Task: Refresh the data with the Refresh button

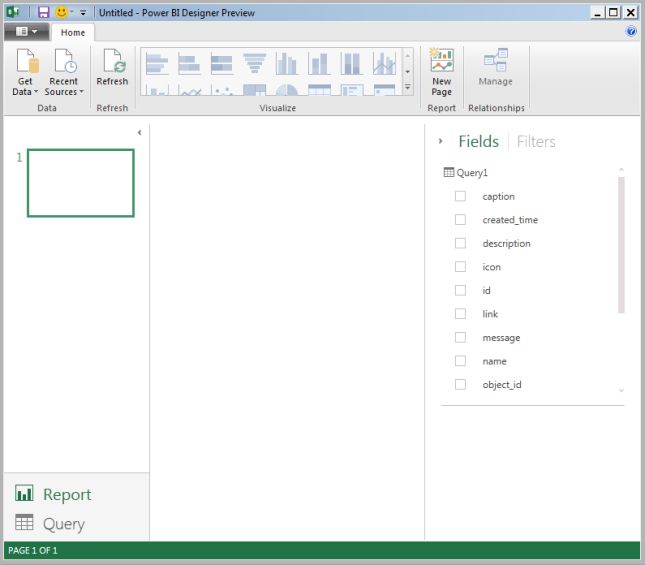Action: click(x=112, y=67)
